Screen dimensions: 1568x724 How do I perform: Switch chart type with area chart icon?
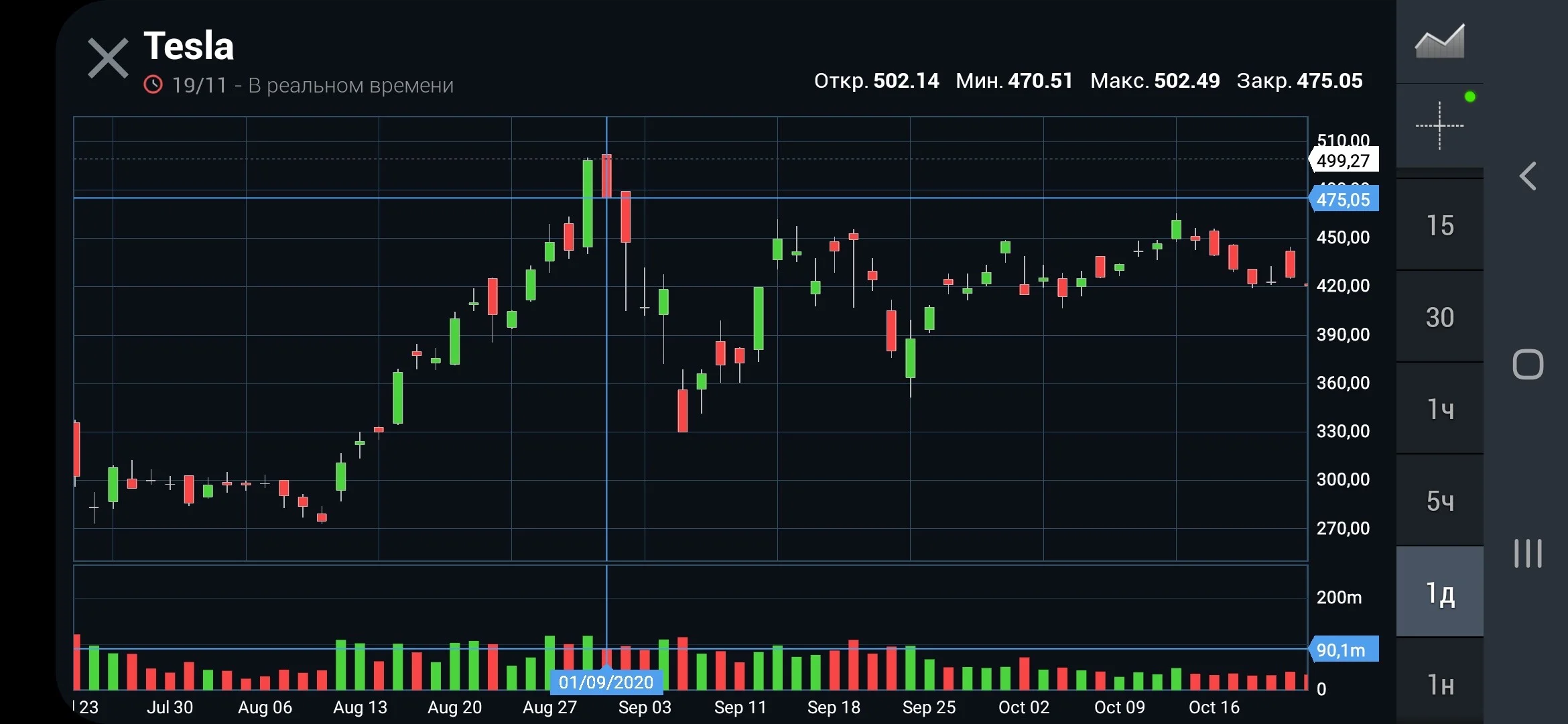(x=1439, y=42)
